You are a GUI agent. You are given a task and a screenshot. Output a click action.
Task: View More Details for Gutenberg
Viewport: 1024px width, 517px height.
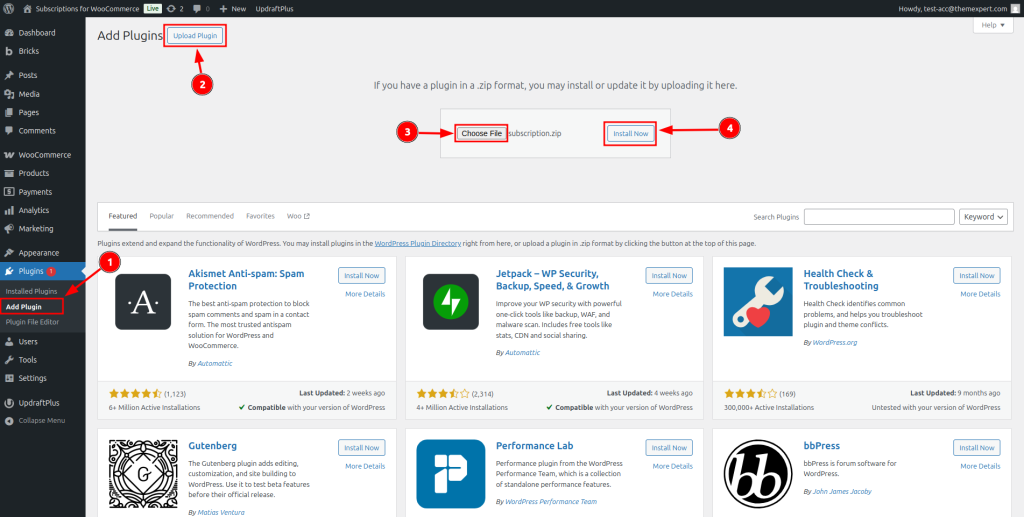click(x=365, y=466)
